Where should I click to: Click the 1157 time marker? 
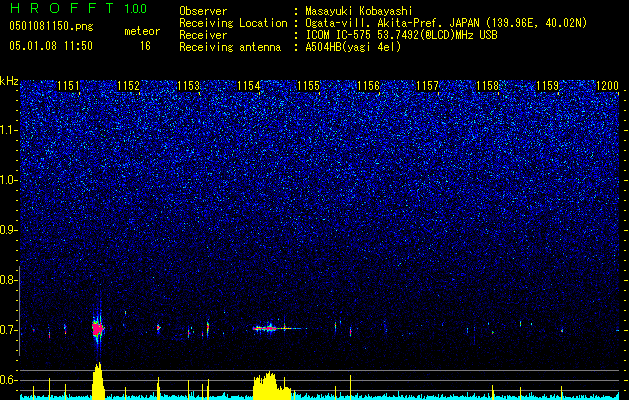[428, 85]
